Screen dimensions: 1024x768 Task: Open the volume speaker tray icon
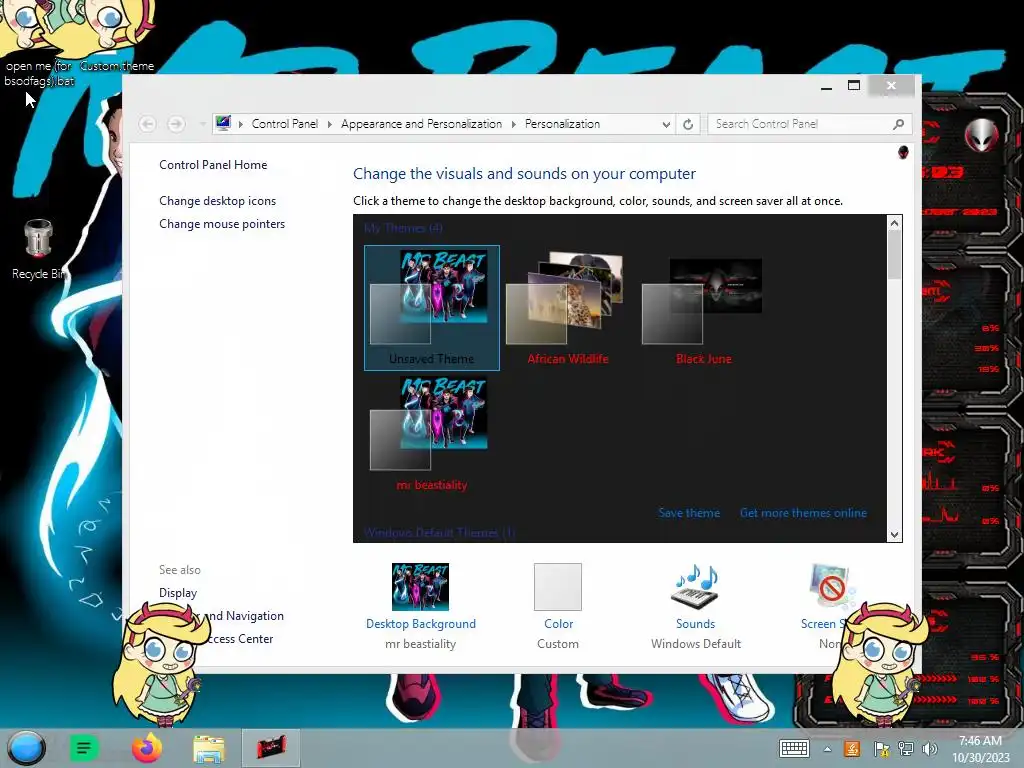[929, 749]
